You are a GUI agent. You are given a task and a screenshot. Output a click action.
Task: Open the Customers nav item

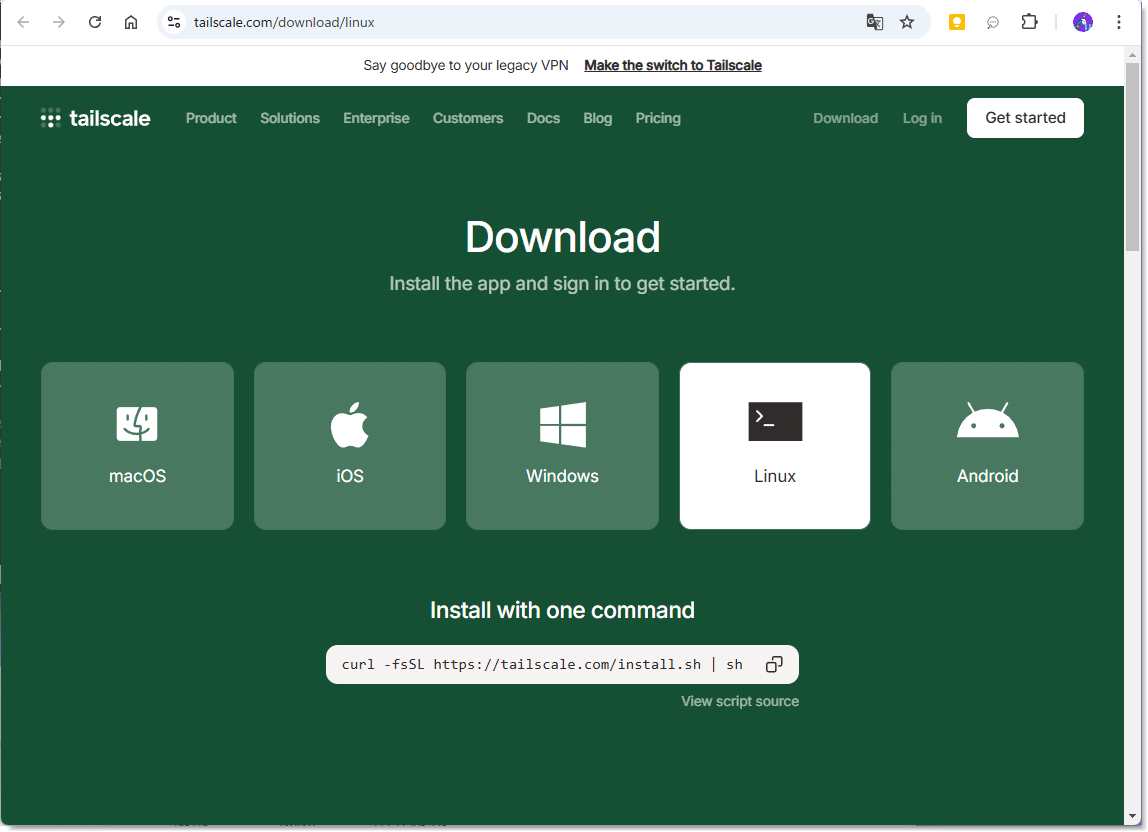[x=468, y=118]
